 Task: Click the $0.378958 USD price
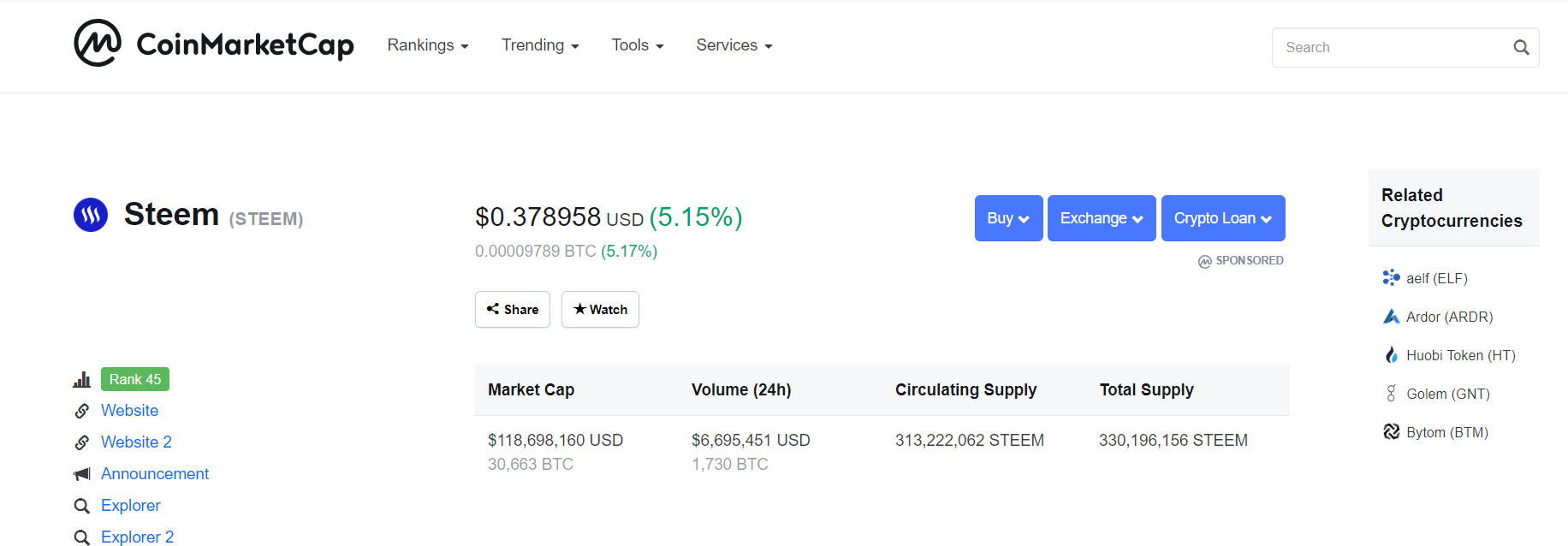click(x=559, y=217)
